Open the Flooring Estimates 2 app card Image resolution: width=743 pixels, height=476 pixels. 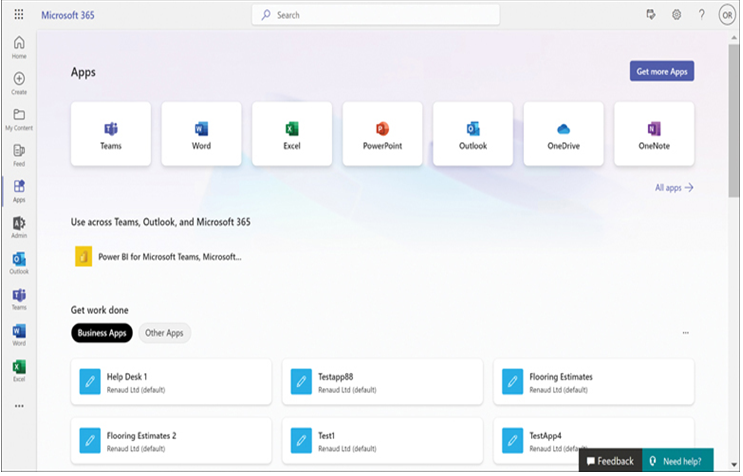pos(171,440)
